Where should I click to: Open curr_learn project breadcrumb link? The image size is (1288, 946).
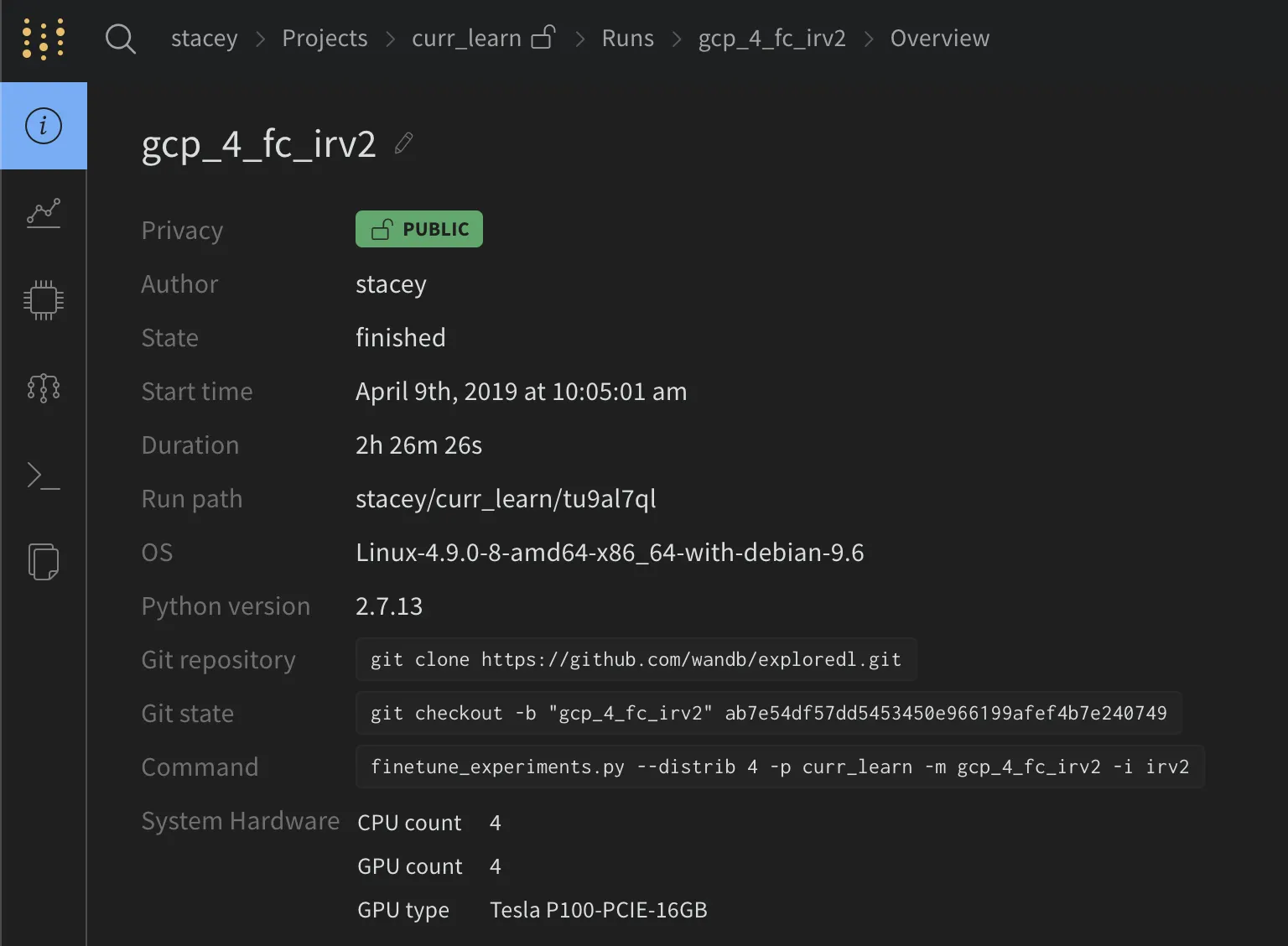click(x=466, y=39)
